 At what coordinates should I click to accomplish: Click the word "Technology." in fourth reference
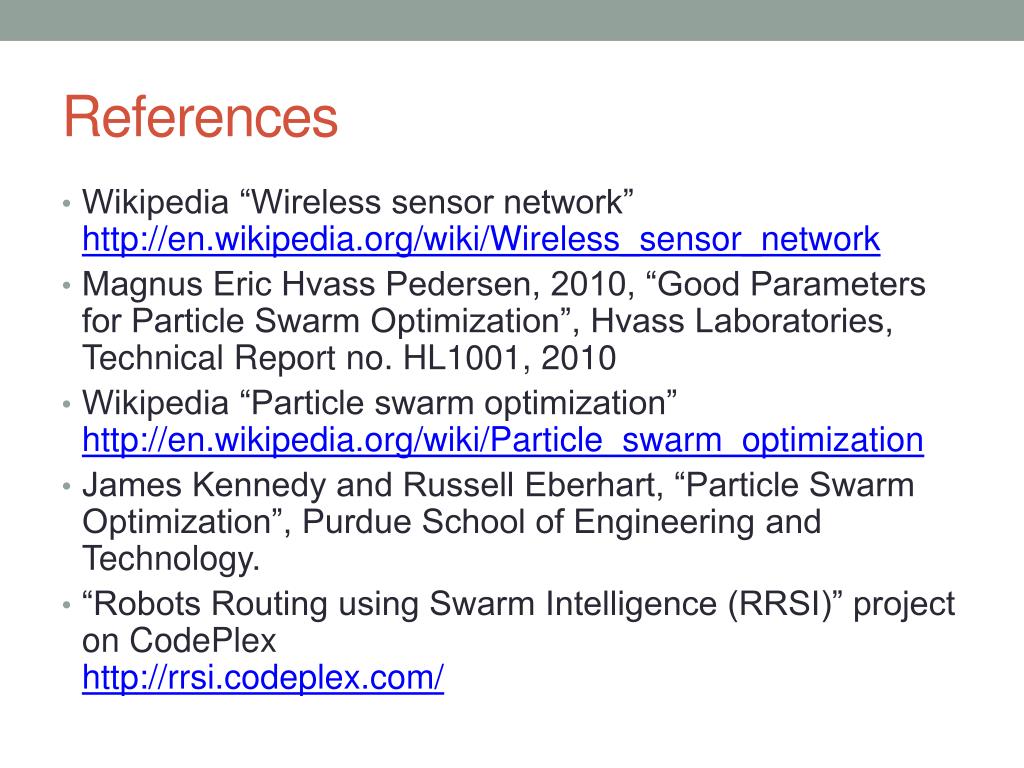171,560
